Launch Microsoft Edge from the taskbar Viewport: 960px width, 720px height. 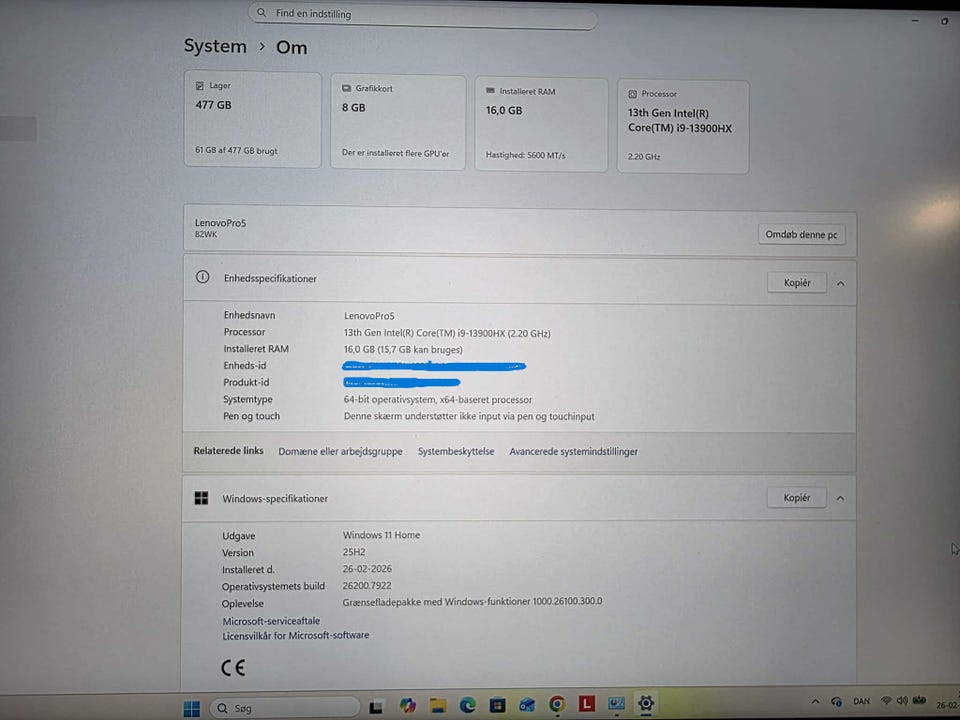[468, 705]
